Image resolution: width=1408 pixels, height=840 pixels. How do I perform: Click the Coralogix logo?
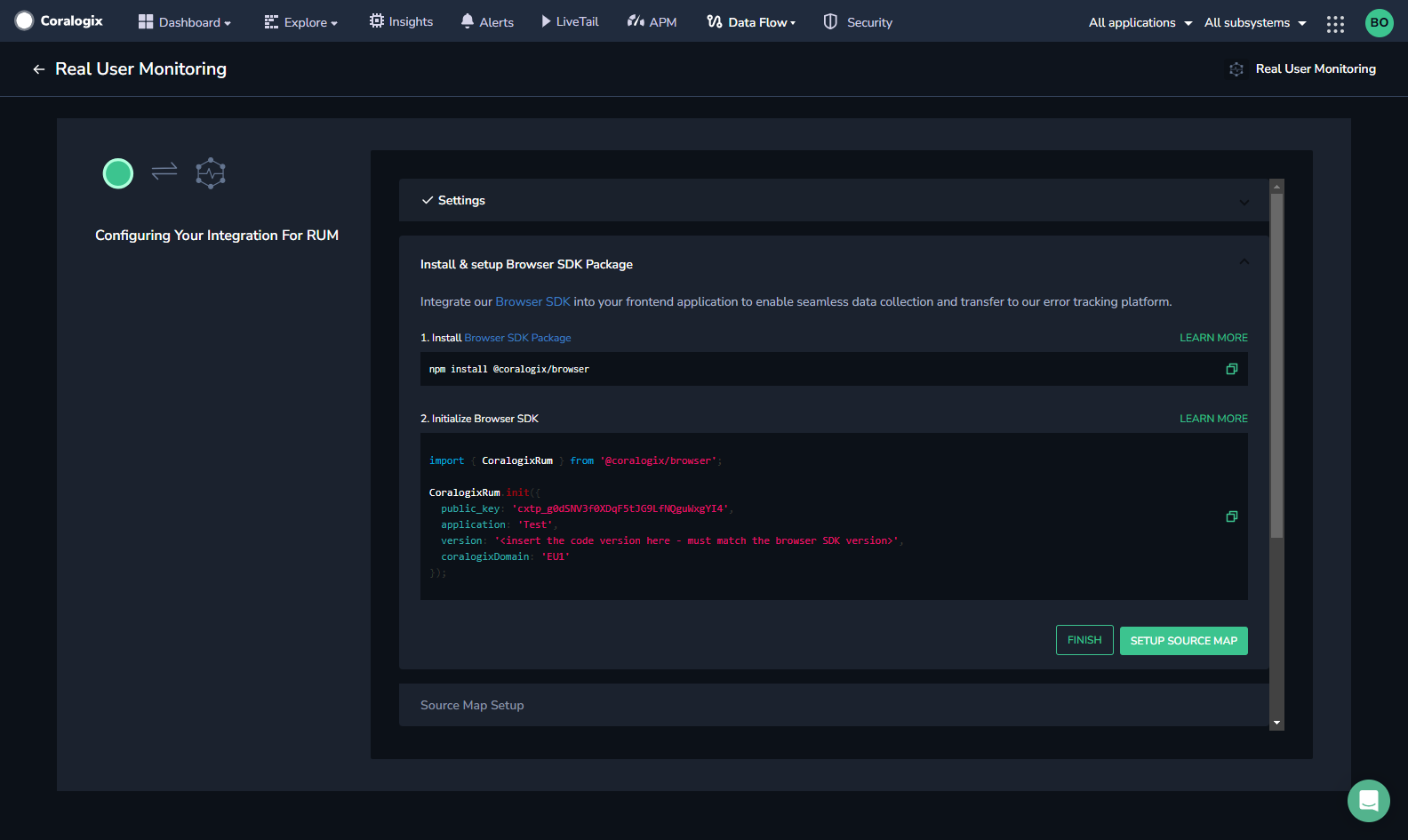pyautogui.click(x=59, y=20)
